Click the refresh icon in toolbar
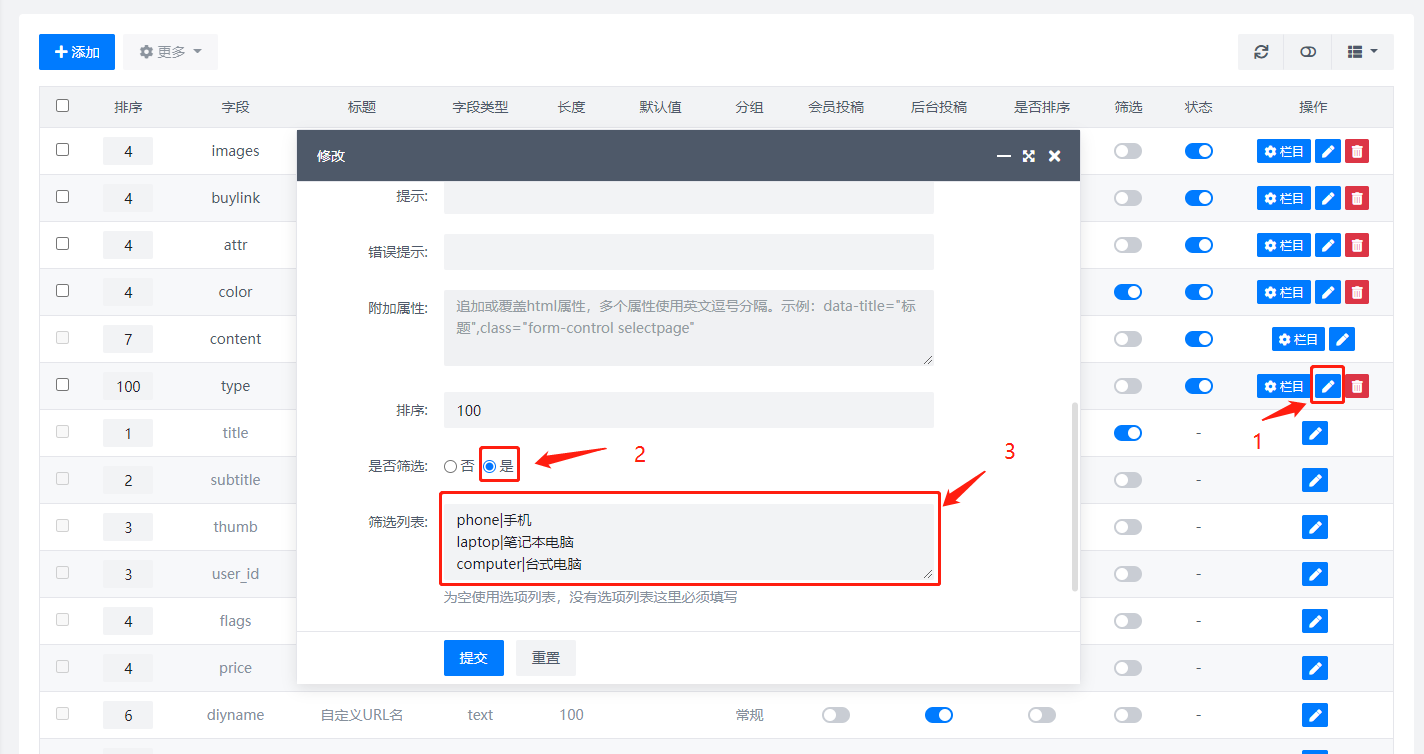 pyautogui.click(x=1261, y=52)
